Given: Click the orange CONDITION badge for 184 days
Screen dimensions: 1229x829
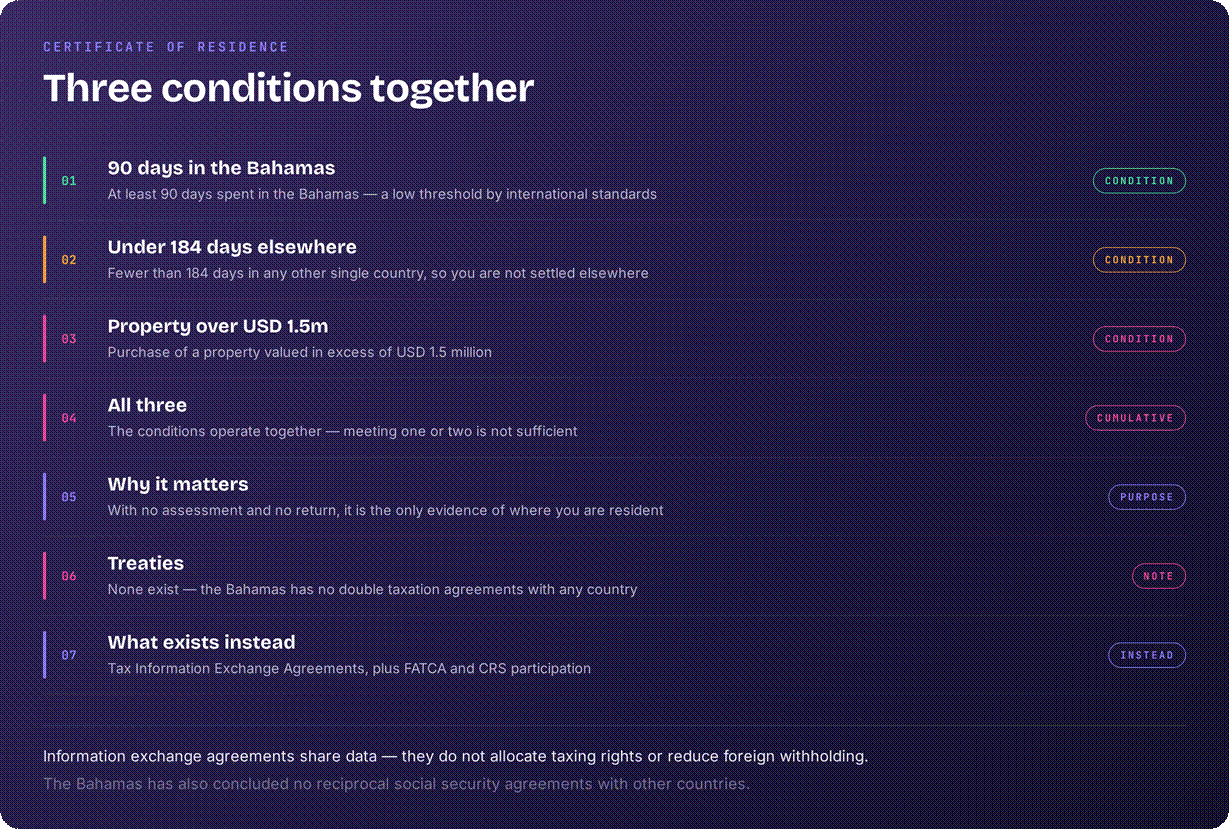Looking at the screenshot, I should point(1139,260).
